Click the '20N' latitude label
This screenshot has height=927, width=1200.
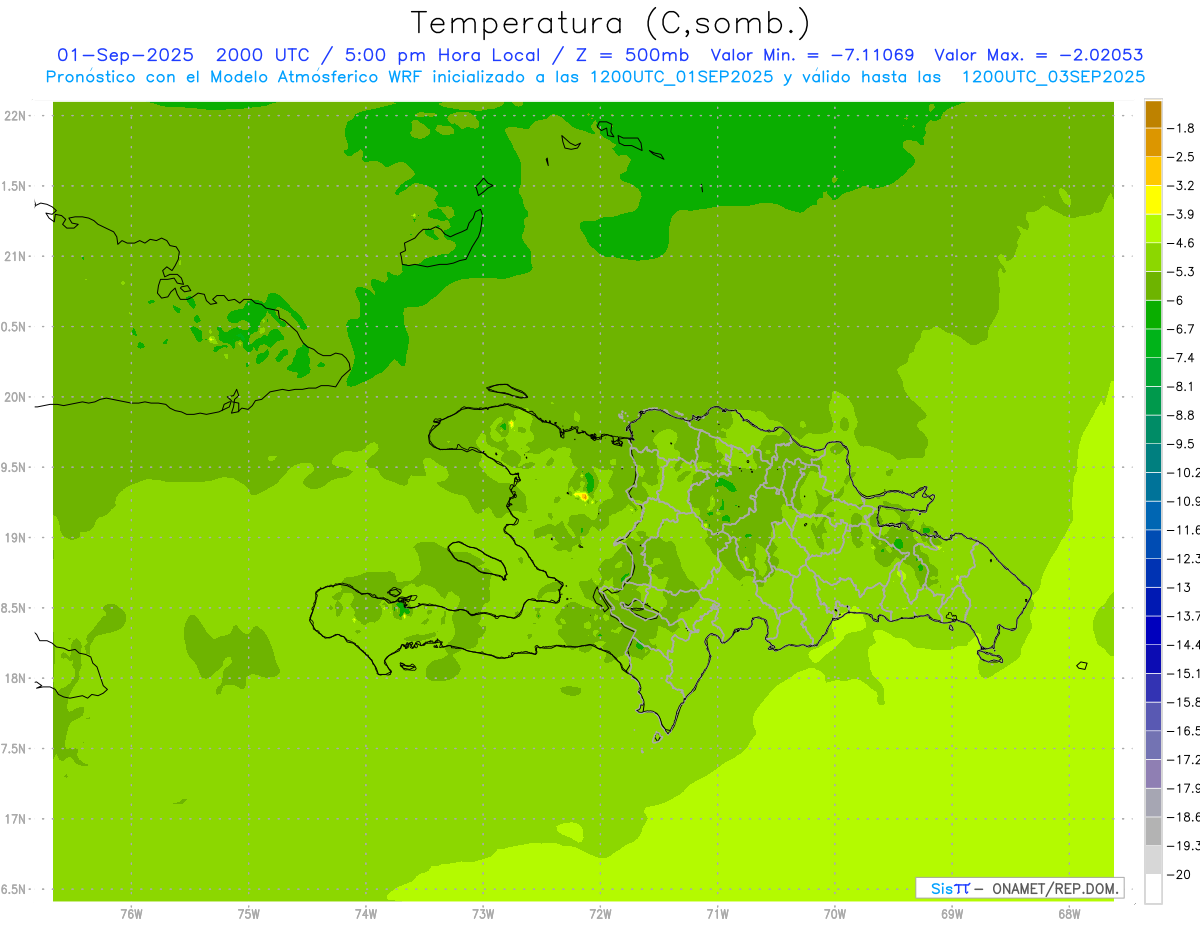click(16, 397)
